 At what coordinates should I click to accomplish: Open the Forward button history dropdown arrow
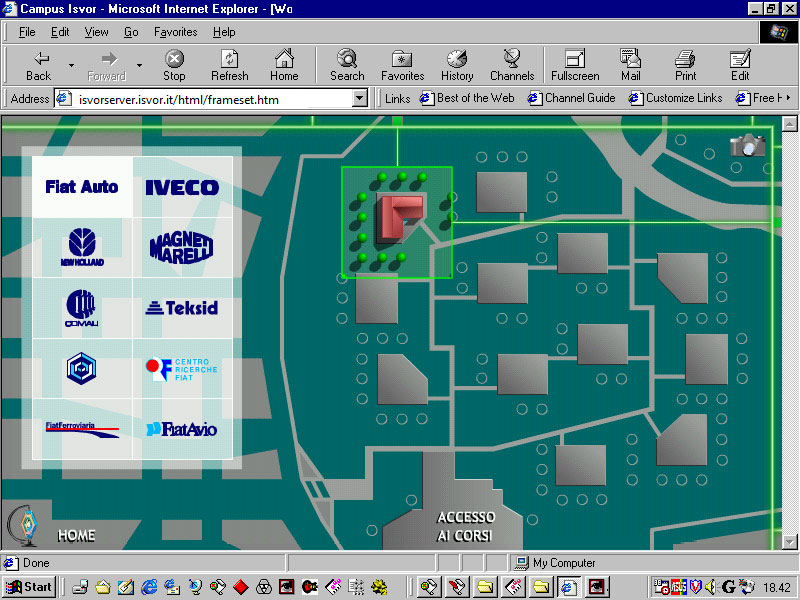coord(139,65)
